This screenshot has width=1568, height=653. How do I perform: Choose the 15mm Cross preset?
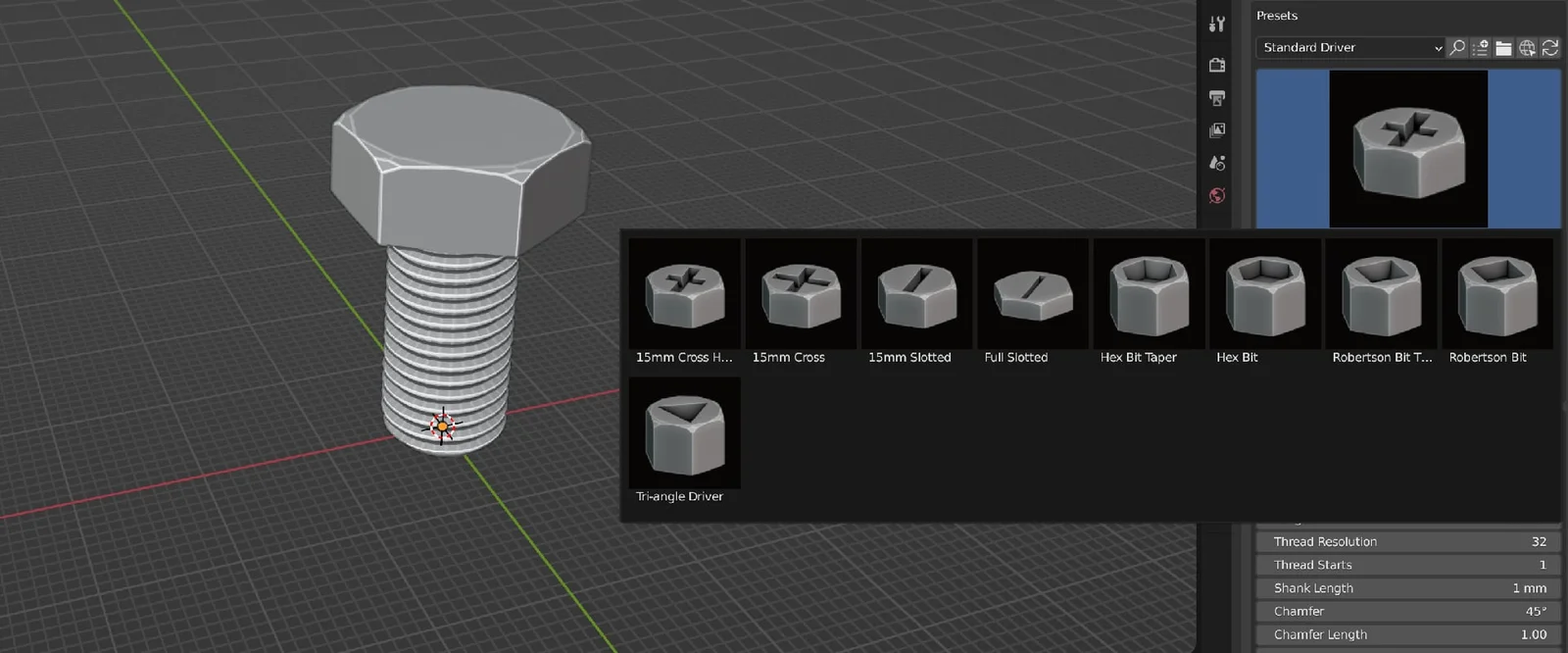pos(801,303)
